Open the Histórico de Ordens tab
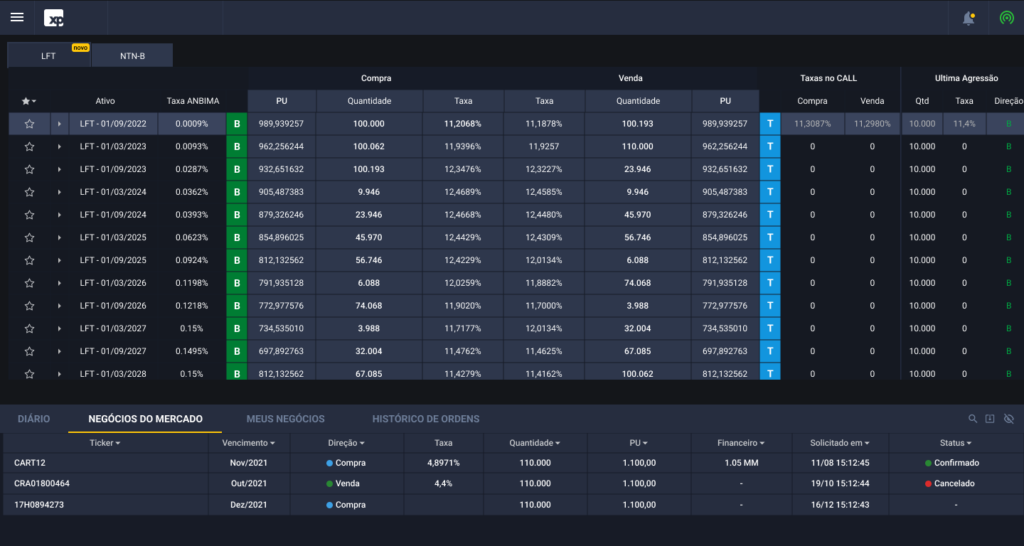Viewport: 1024px width, 546px height. tap(425, 419)
